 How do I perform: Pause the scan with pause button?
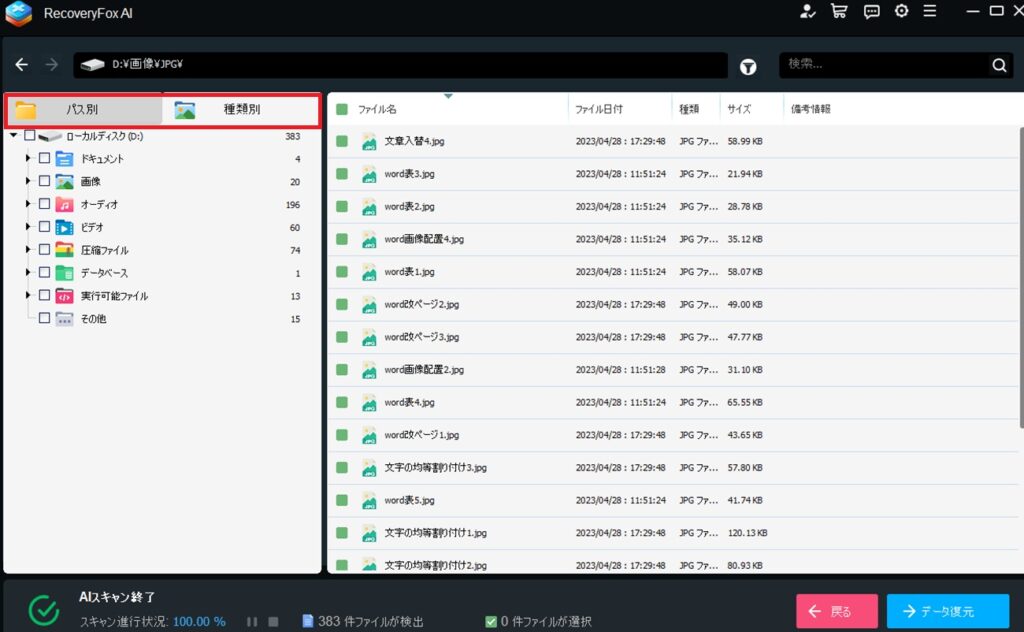[252, 622]
